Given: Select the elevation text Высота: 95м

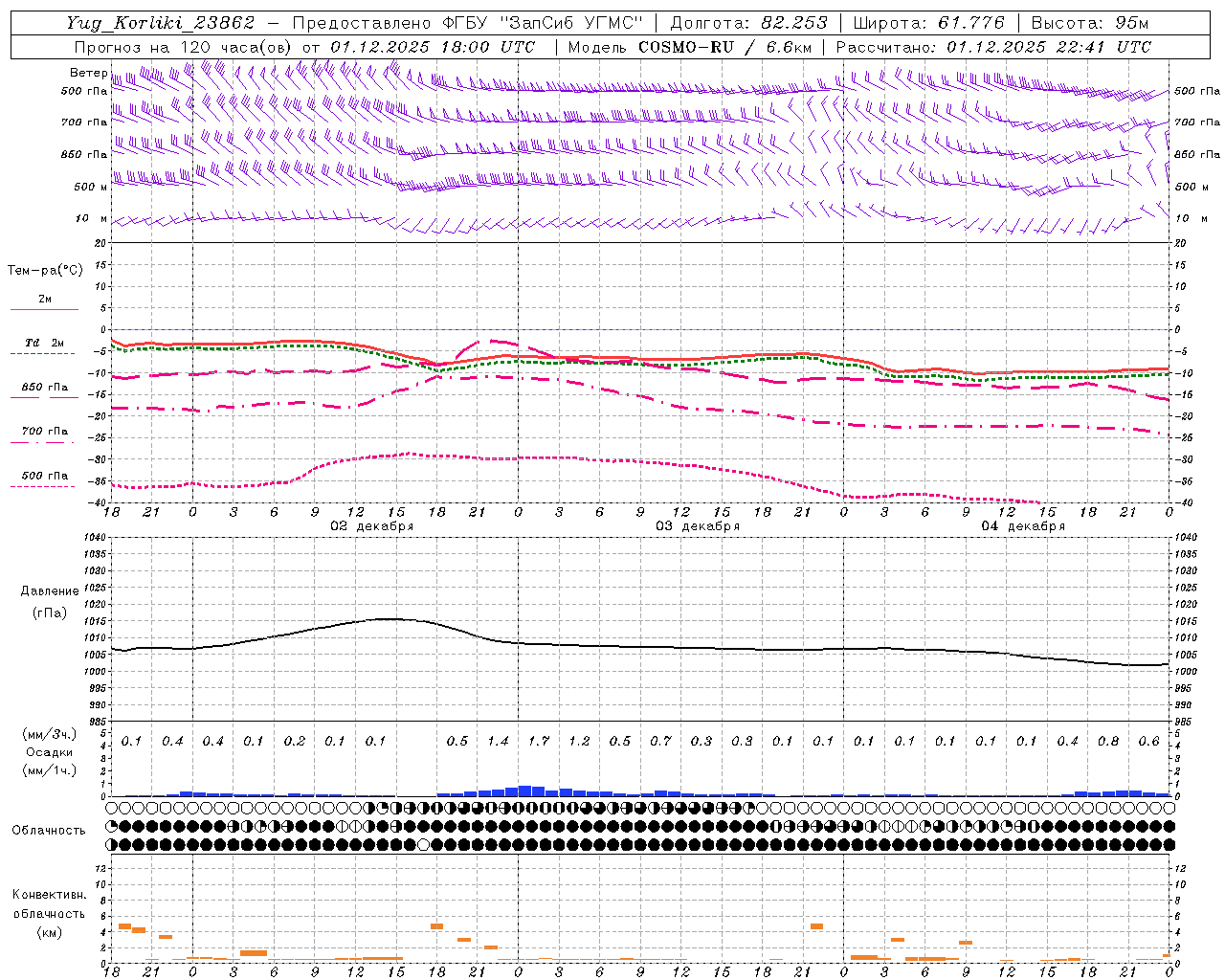Looking at the screenshot, I should click(1089, 23).
